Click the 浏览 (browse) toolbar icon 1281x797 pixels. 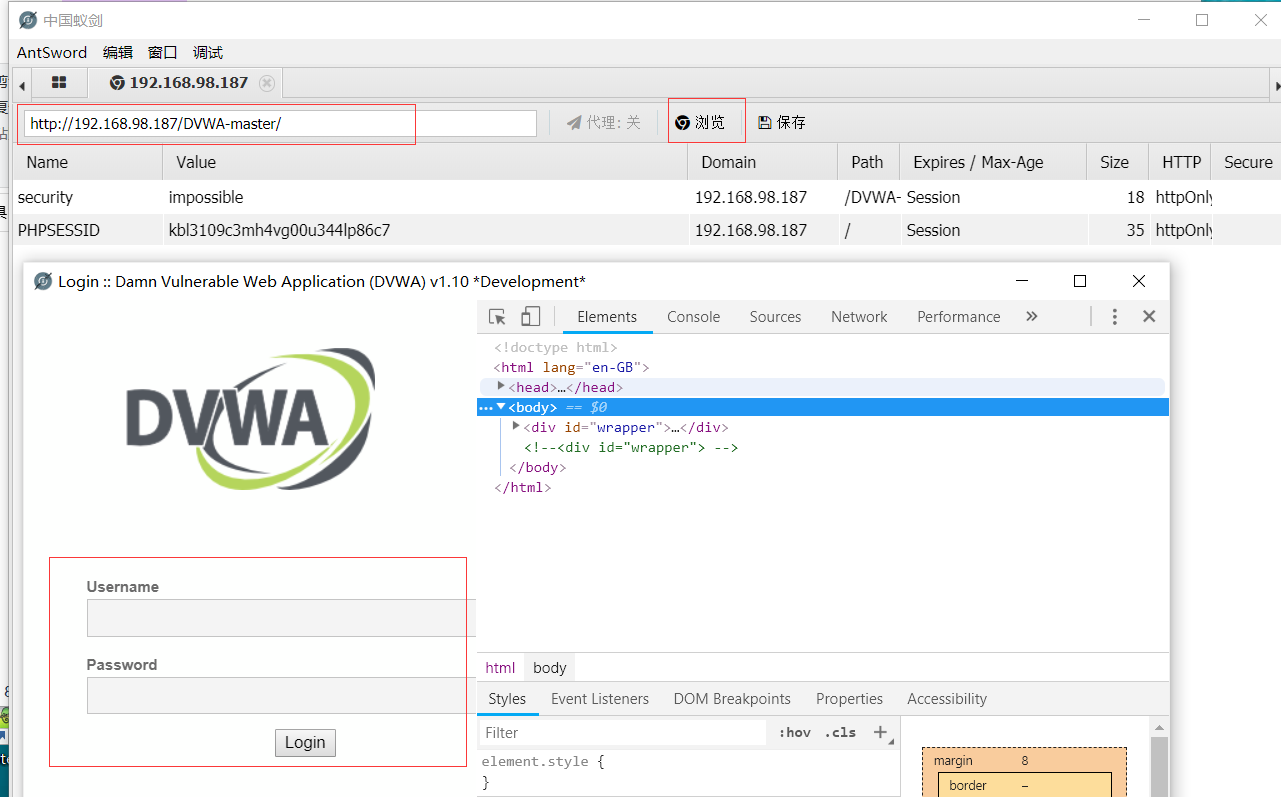coord(706,120)
